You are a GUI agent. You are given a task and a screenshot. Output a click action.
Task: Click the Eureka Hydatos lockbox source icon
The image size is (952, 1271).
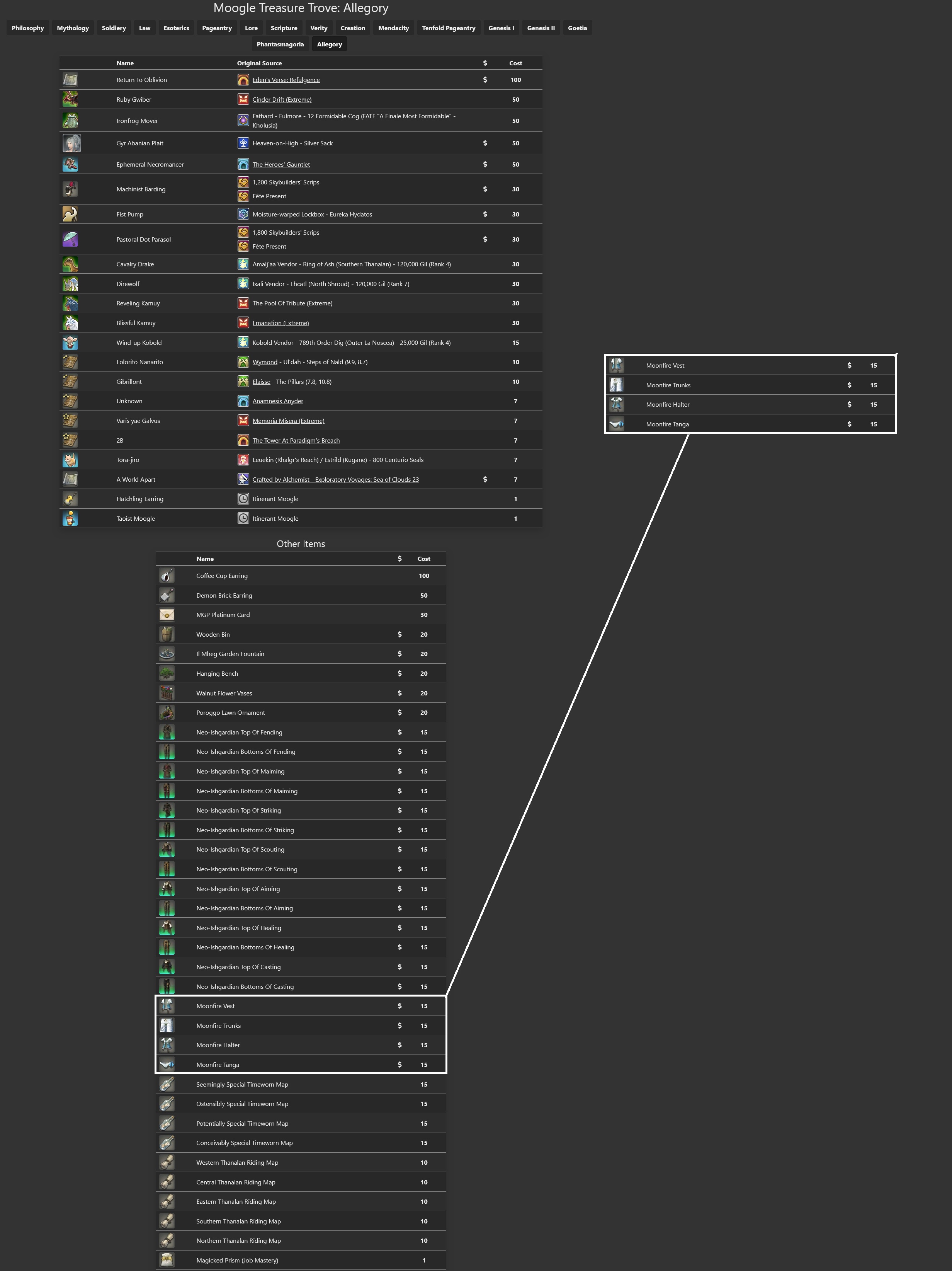pos(243,214)
